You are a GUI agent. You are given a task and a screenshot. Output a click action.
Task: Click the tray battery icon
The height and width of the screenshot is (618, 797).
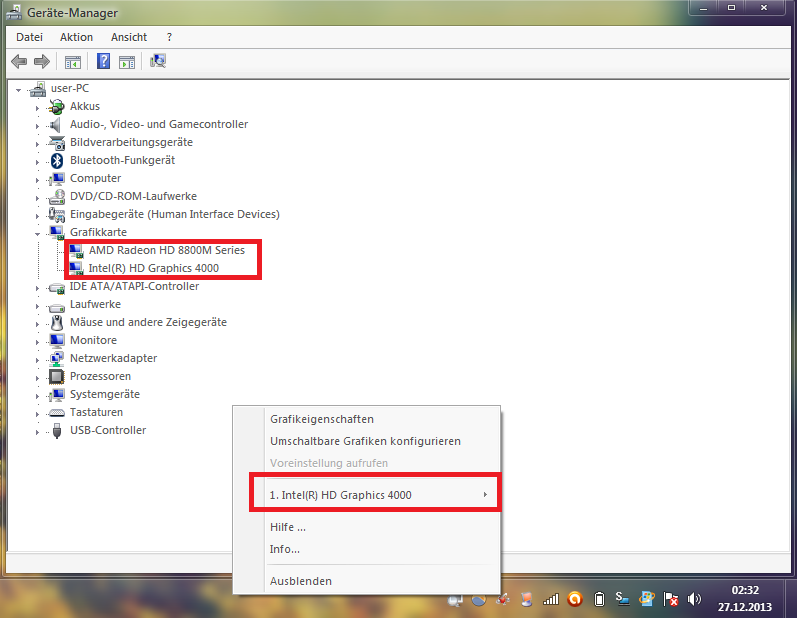[x=599, y=600]
